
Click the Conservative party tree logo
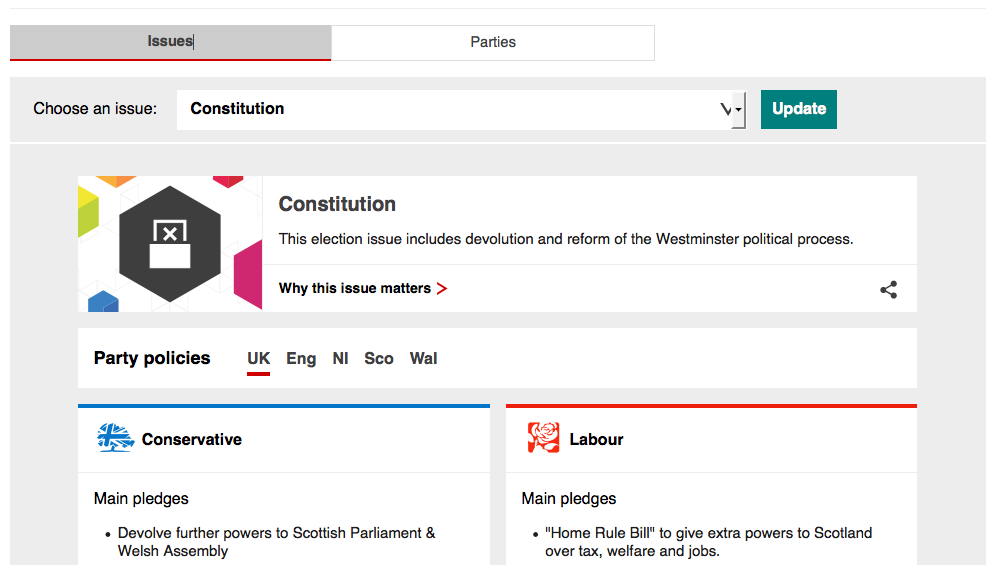[x=116, y=438]
